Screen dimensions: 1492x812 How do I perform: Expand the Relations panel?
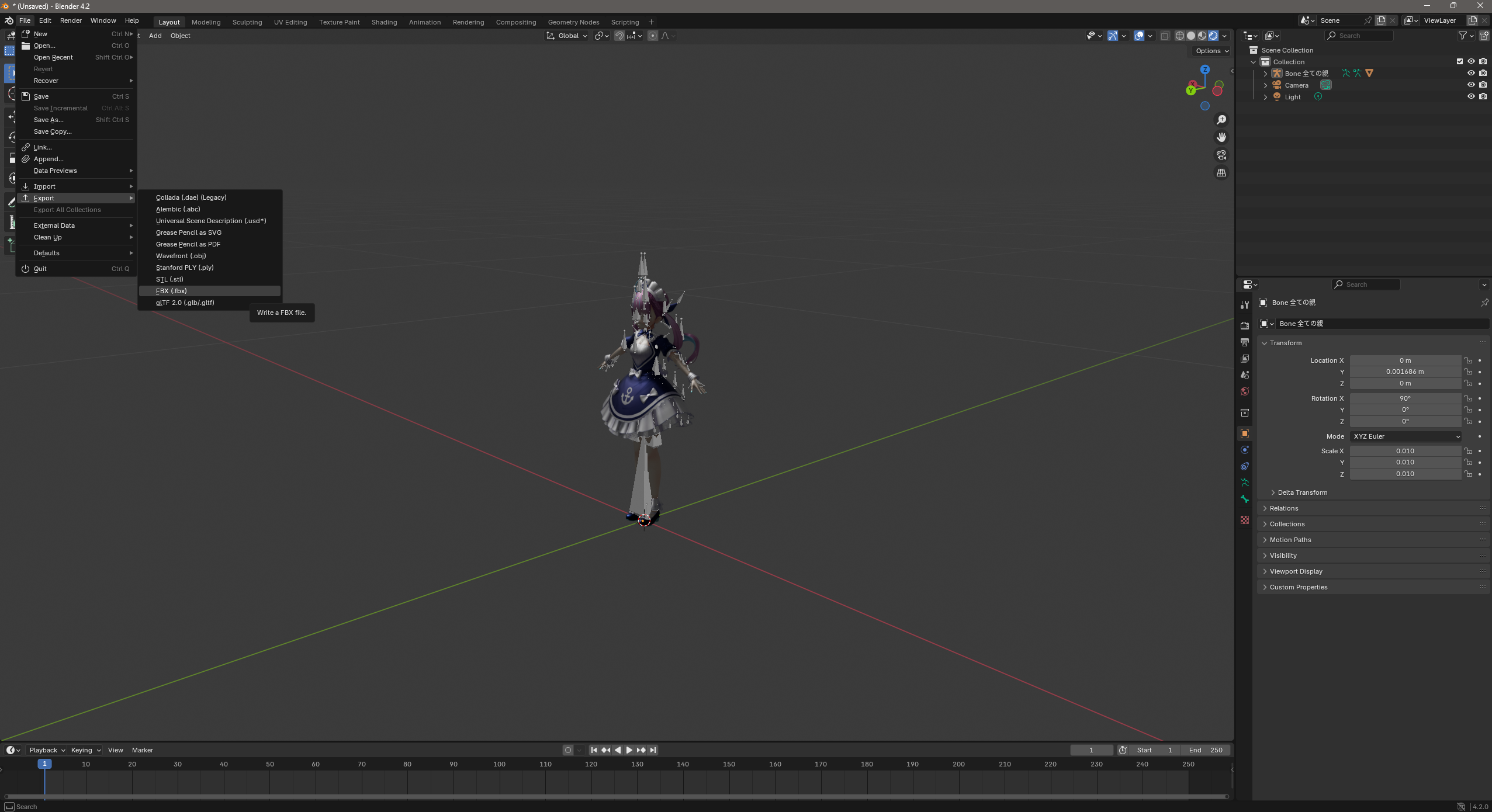pos(1284,508)
